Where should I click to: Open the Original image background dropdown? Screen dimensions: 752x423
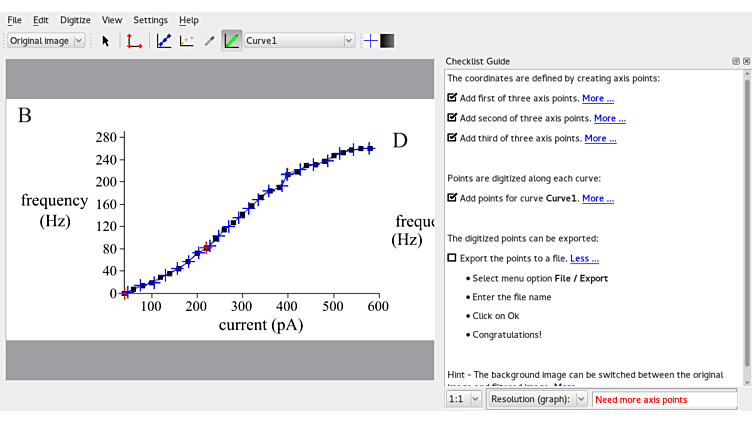point(46,41)
